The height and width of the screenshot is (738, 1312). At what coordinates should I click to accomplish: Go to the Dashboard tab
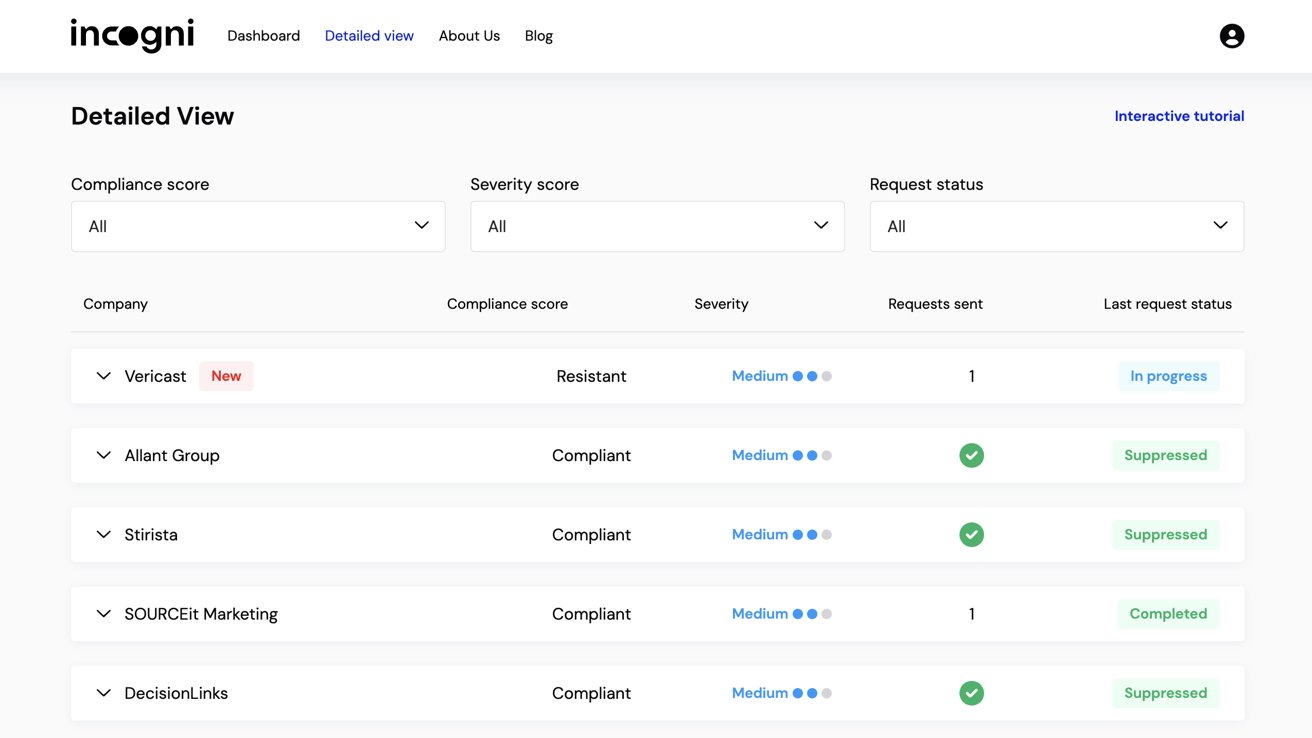263,36
